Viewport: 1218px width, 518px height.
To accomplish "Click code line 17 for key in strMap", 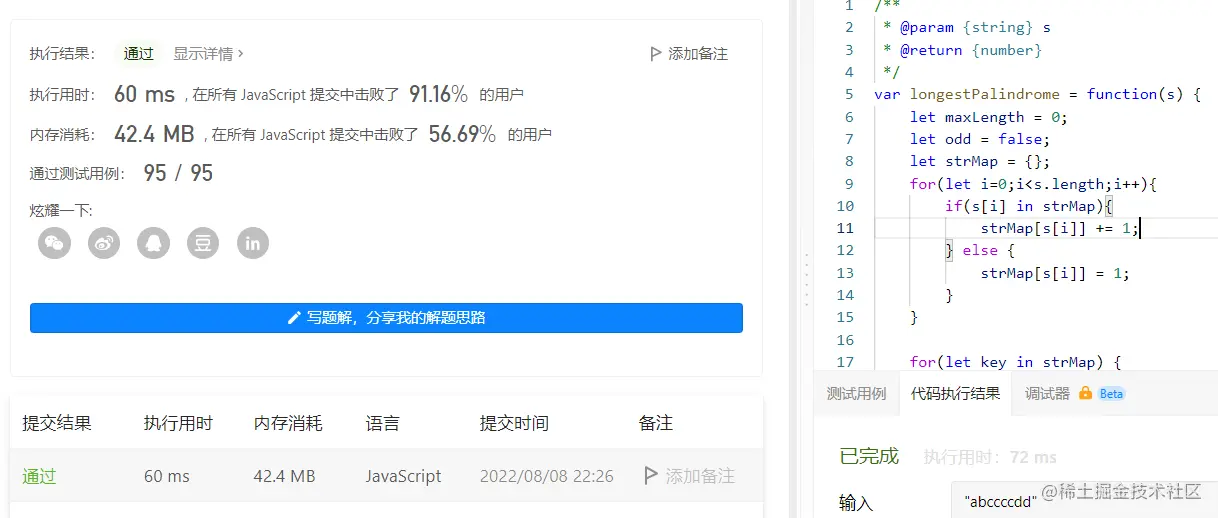I will [1017, 362].
